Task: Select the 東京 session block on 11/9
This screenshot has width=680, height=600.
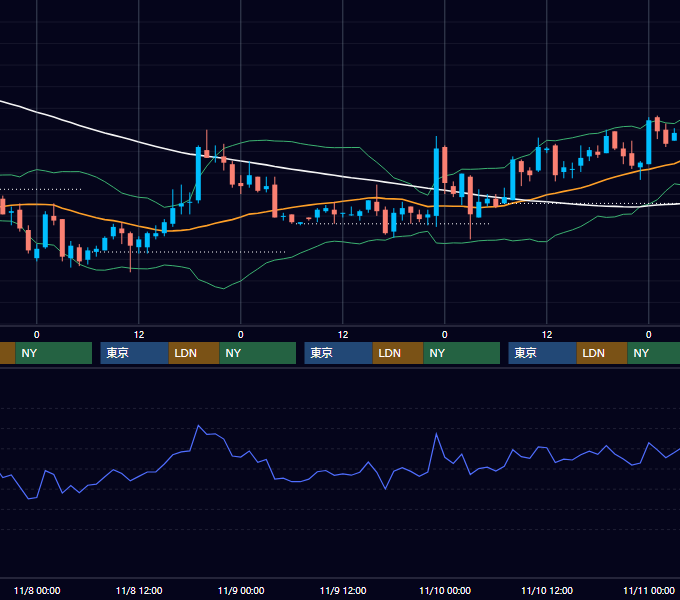Action: point(338,353)
